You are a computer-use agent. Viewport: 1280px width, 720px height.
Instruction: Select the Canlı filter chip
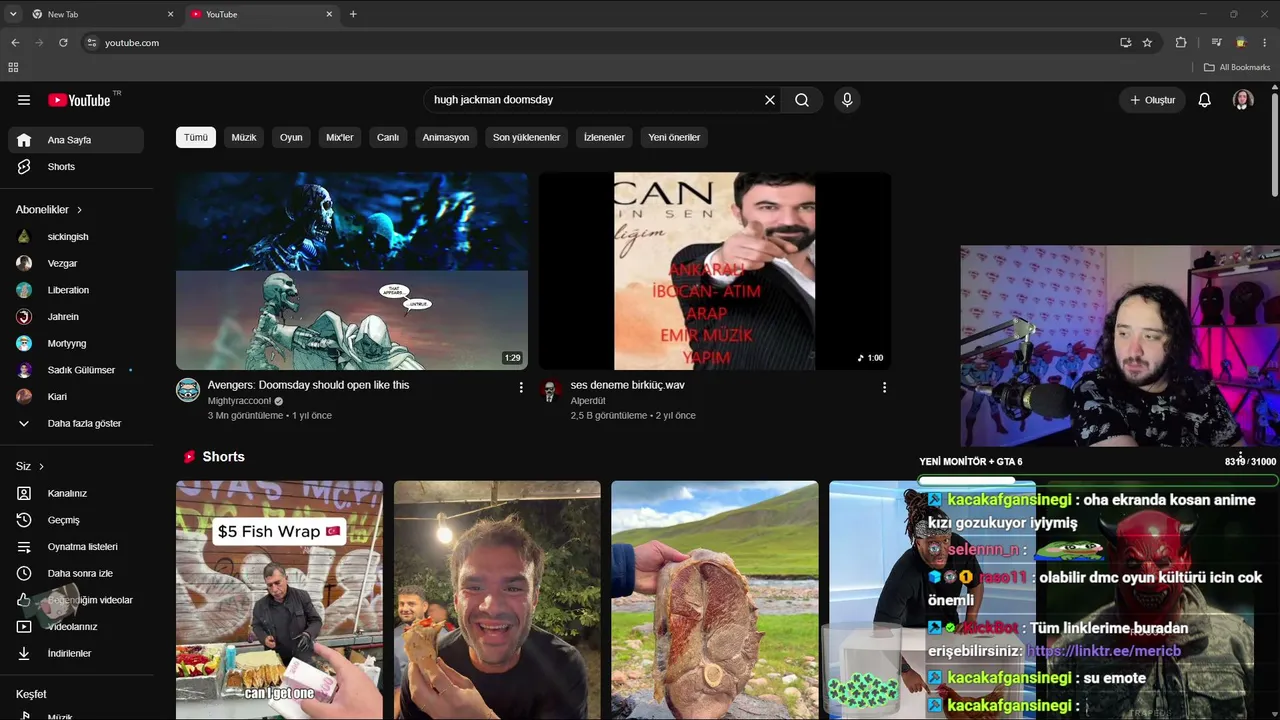pos(388,137)
